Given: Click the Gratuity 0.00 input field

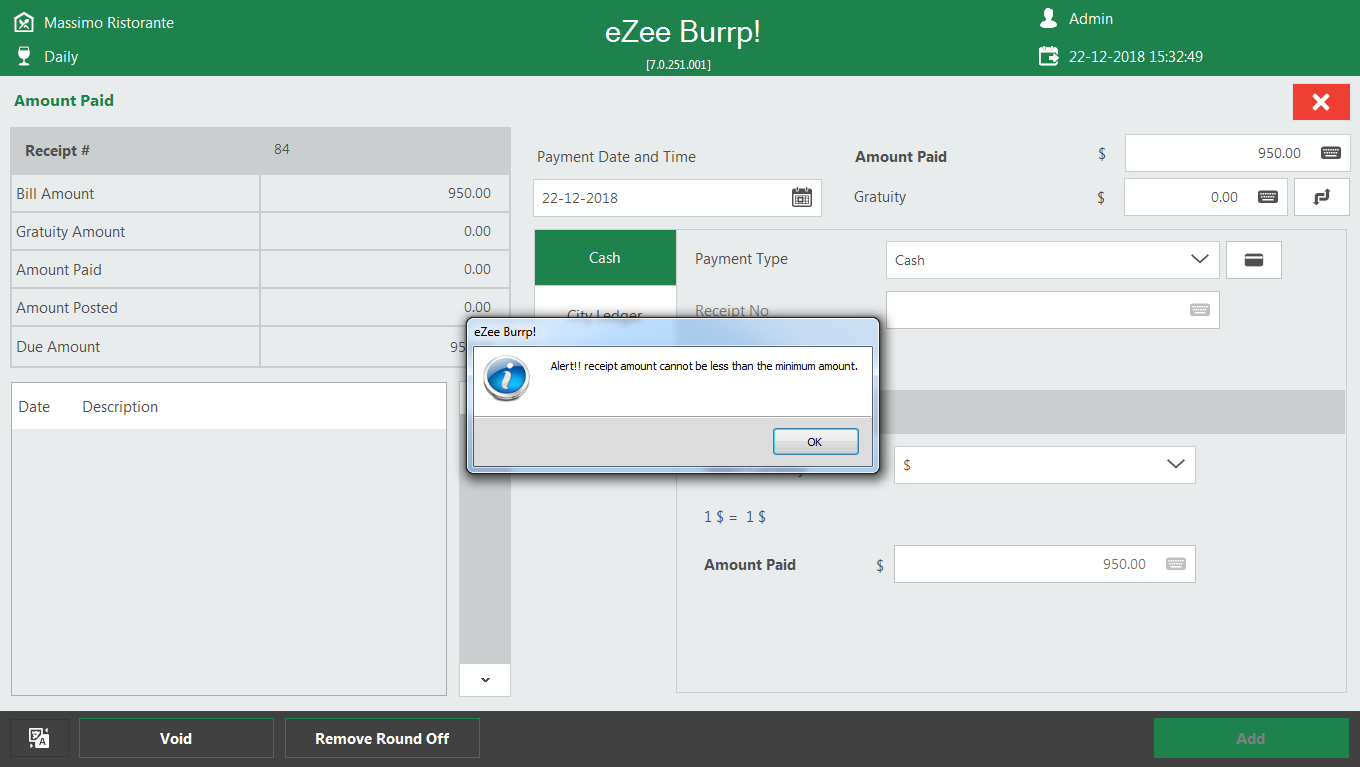Looking at the screenshot, I should point(1206,197).
